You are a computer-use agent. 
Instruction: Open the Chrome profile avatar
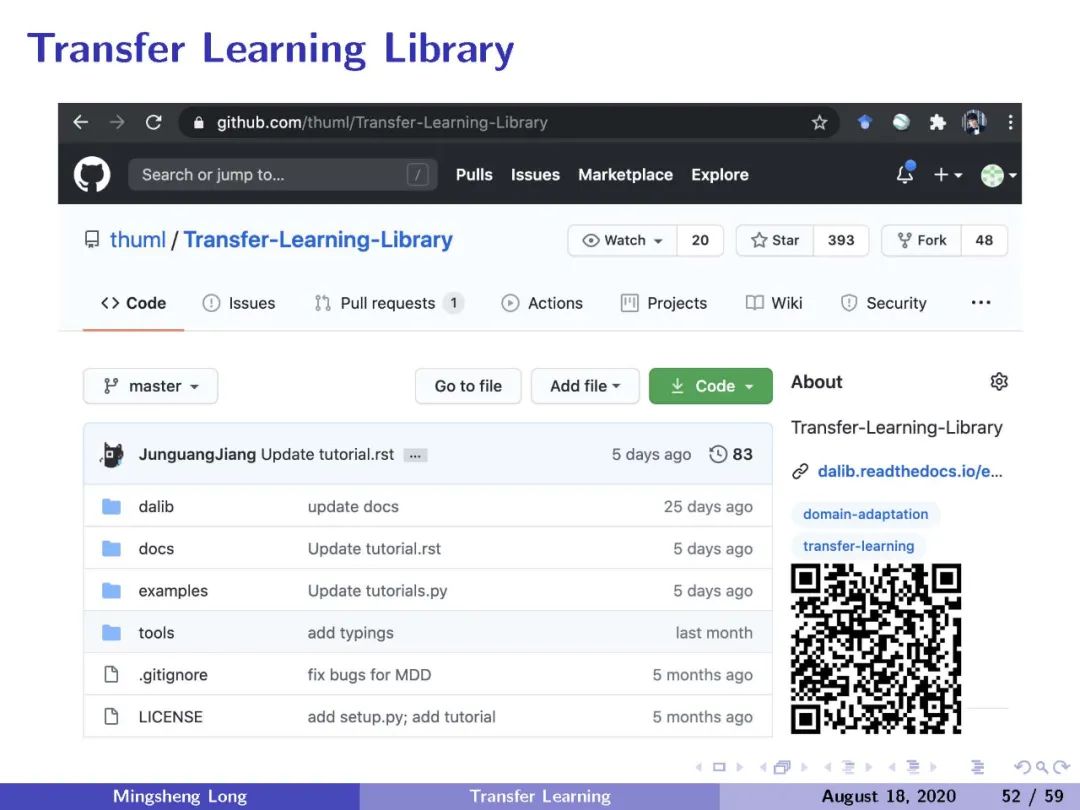pyautogui.click(x=974, y=123)
